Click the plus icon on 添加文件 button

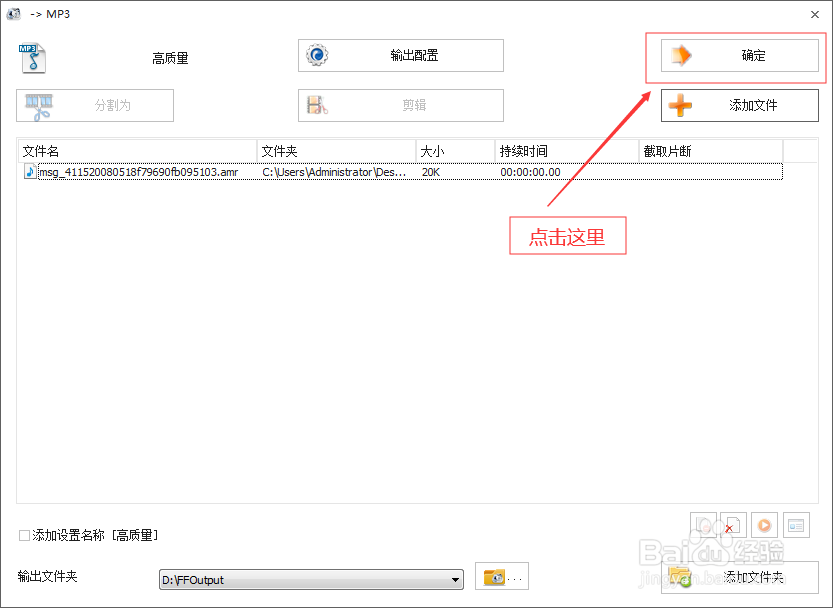680,105
